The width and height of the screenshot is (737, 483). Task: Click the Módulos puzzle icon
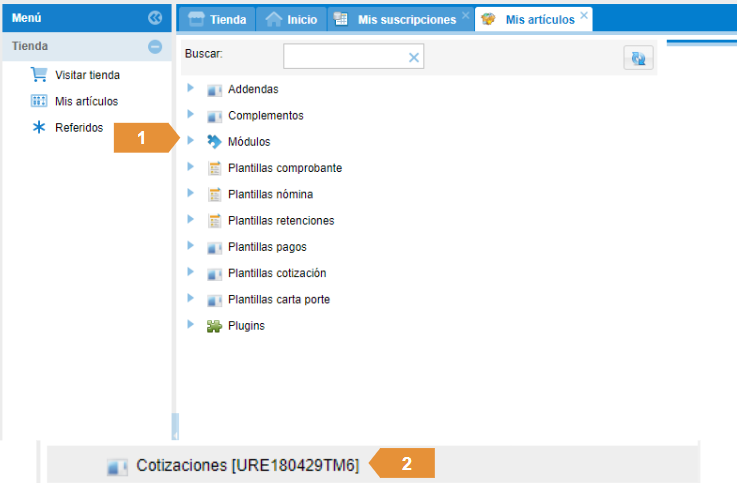[x=214, y=142]
